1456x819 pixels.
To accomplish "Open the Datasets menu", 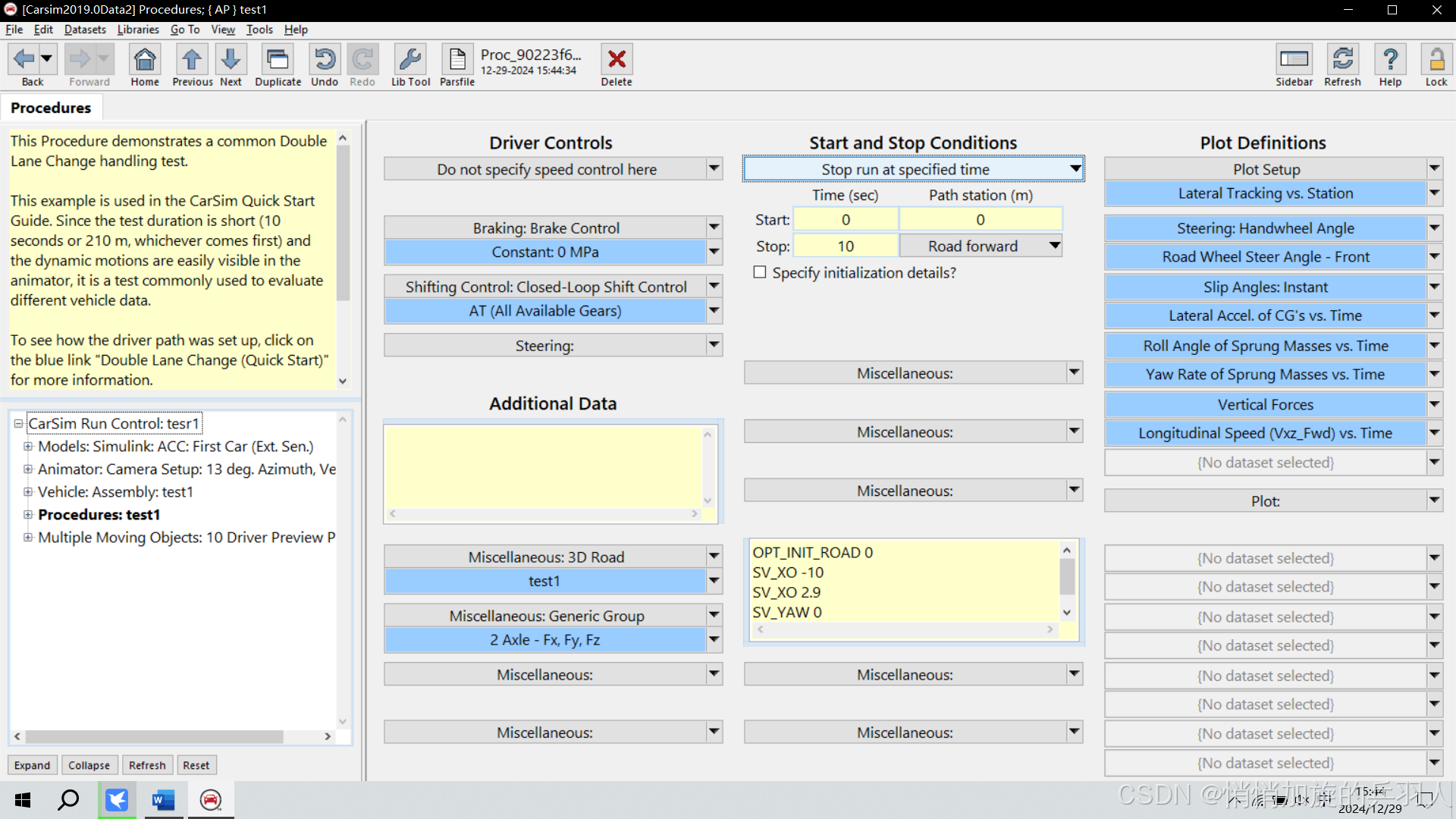I will [x=85, y=30].
